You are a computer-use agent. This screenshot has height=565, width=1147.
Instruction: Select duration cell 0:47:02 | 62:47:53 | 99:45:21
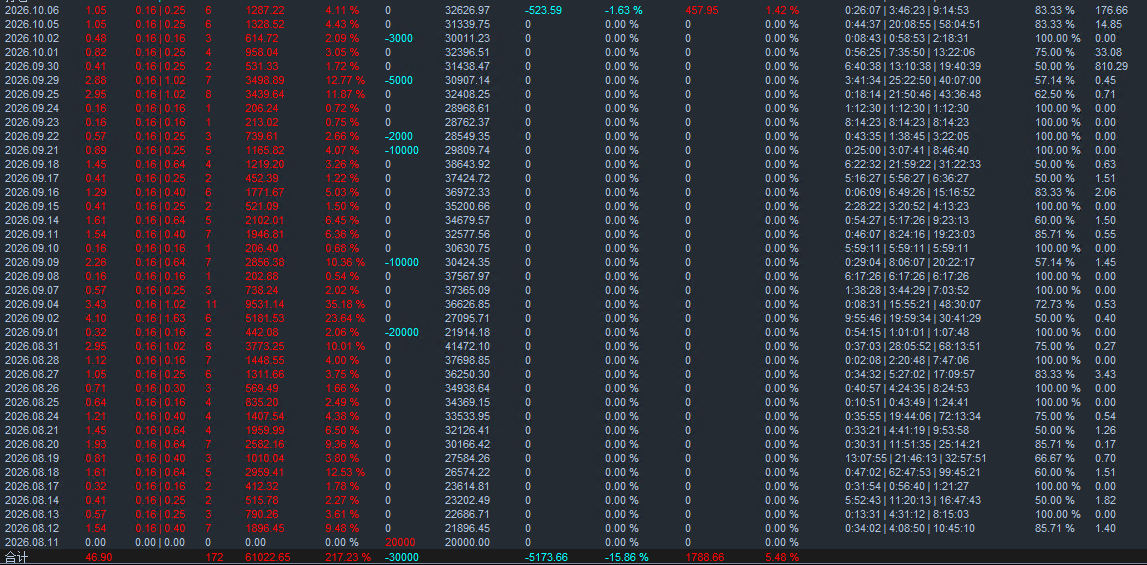point(912,472)
